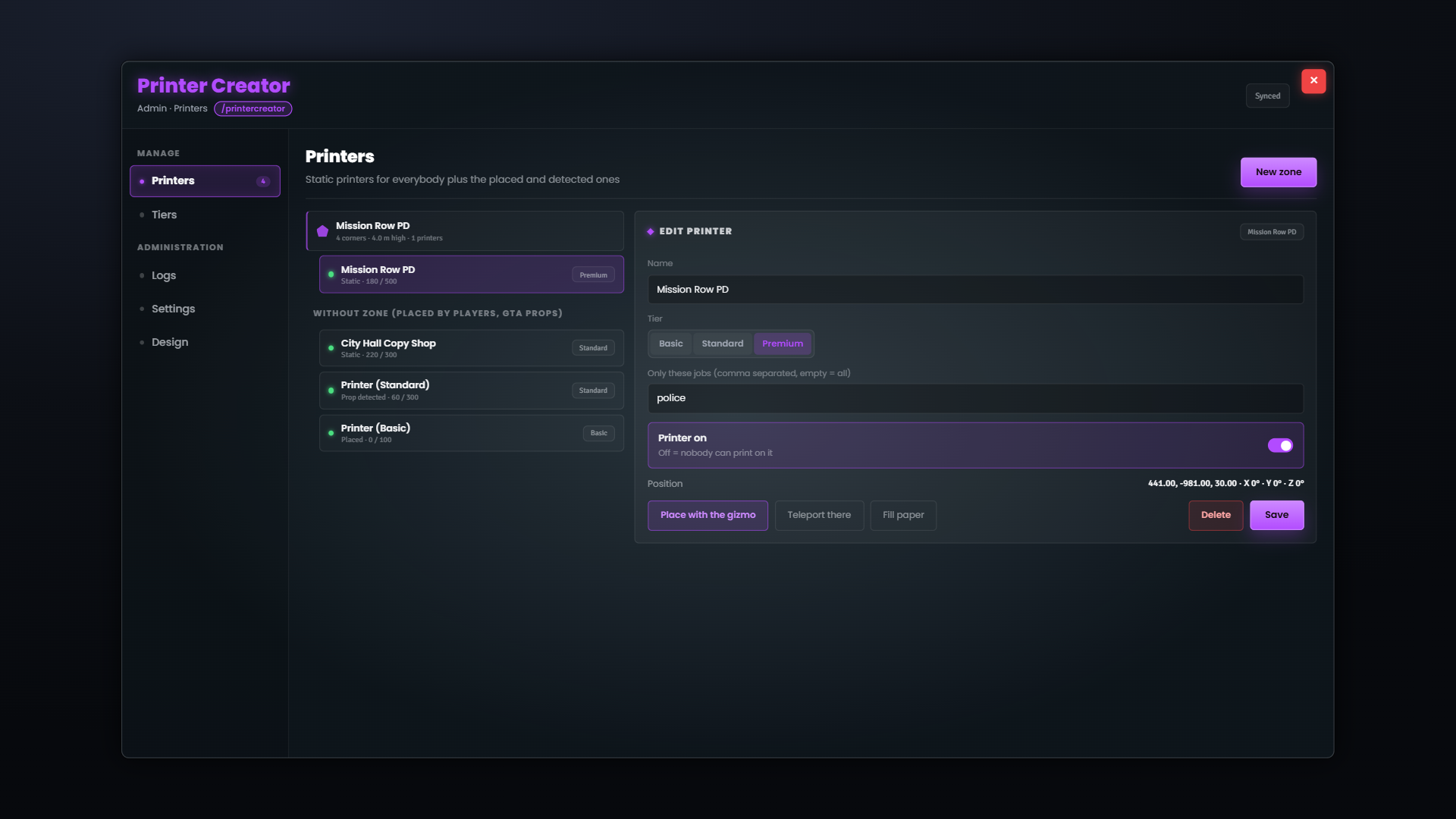Viewport: 1456px width, 819px height.
Task: Click the allowed jobs field containing police
Action: (975, 398)
